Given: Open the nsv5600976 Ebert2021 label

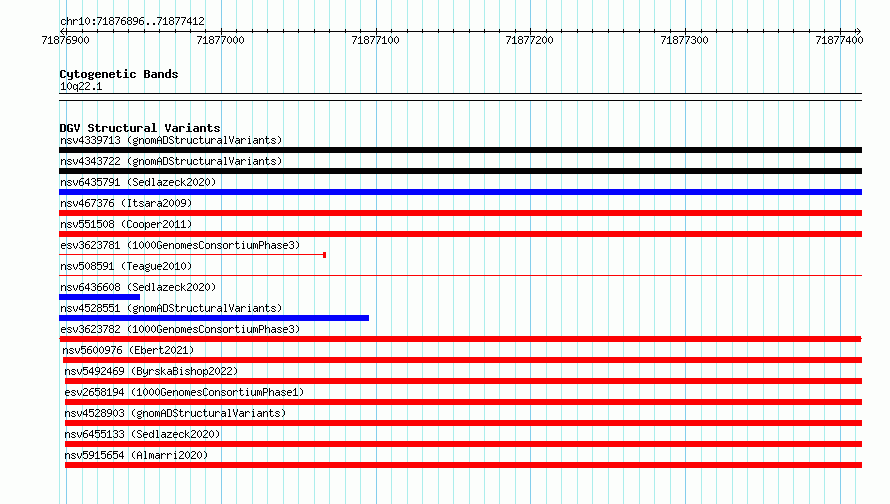Looking at the screenshot, I should (x=128, y=350).
